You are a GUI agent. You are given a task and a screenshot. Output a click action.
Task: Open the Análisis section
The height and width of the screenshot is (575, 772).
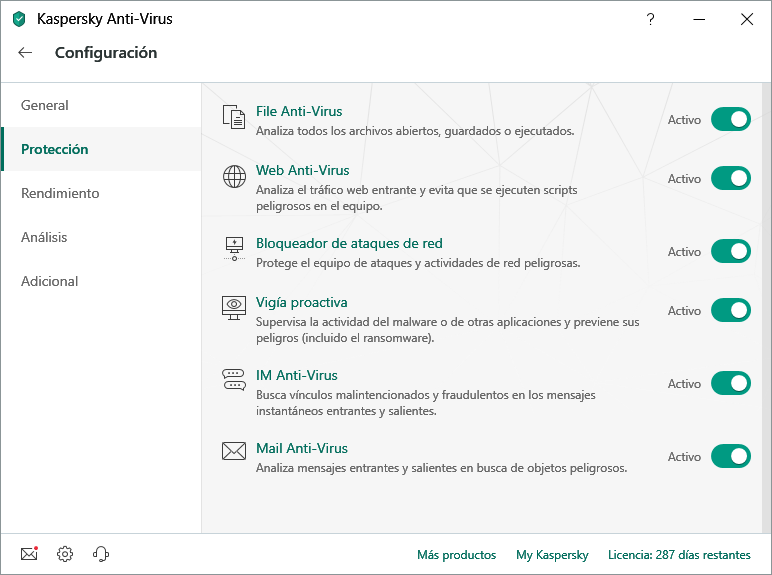pyautogui.click(x=44, y=237)
